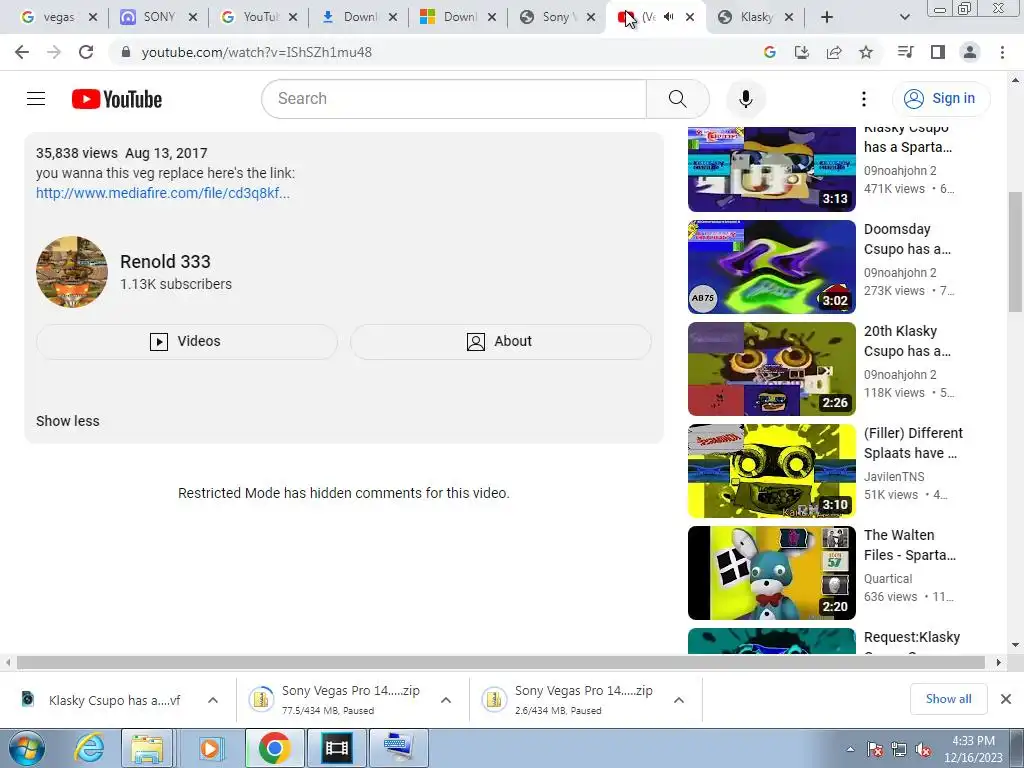Expand options for 2.6/434 MB download
The height and width of the screenshot is (768, 1024).
[679, 700]
